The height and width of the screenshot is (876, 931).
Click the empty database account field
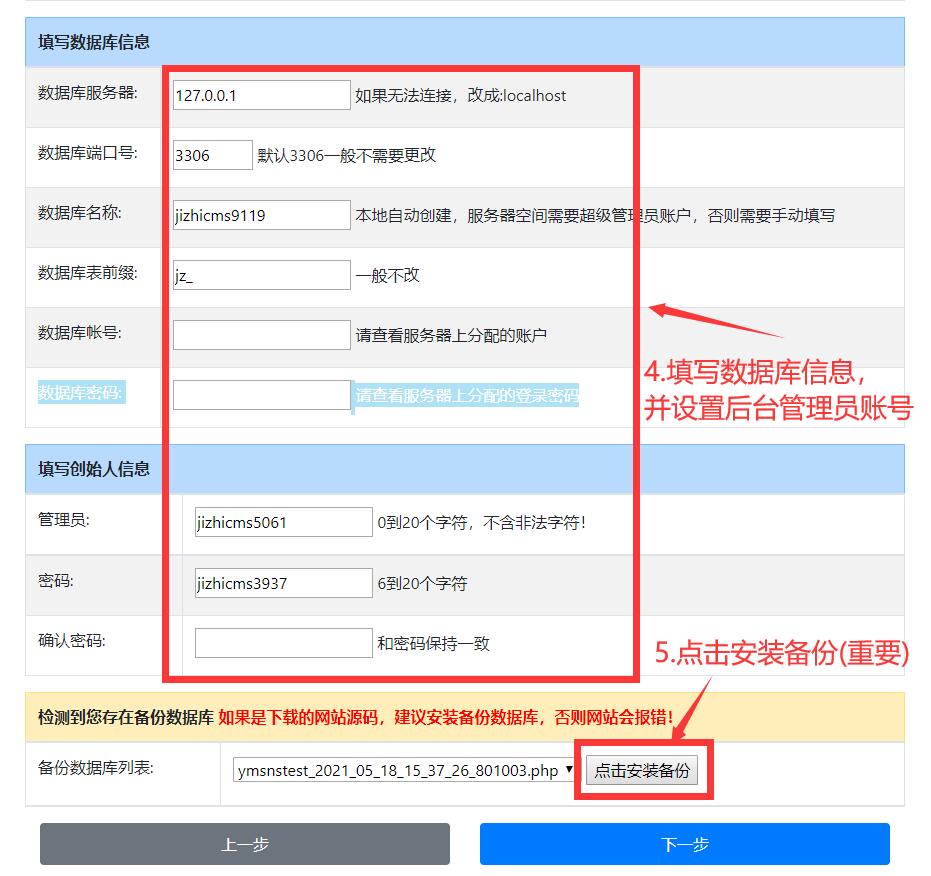261,335
